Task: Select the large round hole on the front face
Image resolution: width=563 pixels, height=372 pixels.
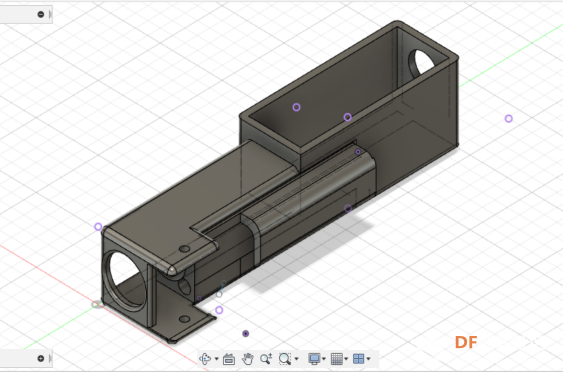Action: coord(125,280)
